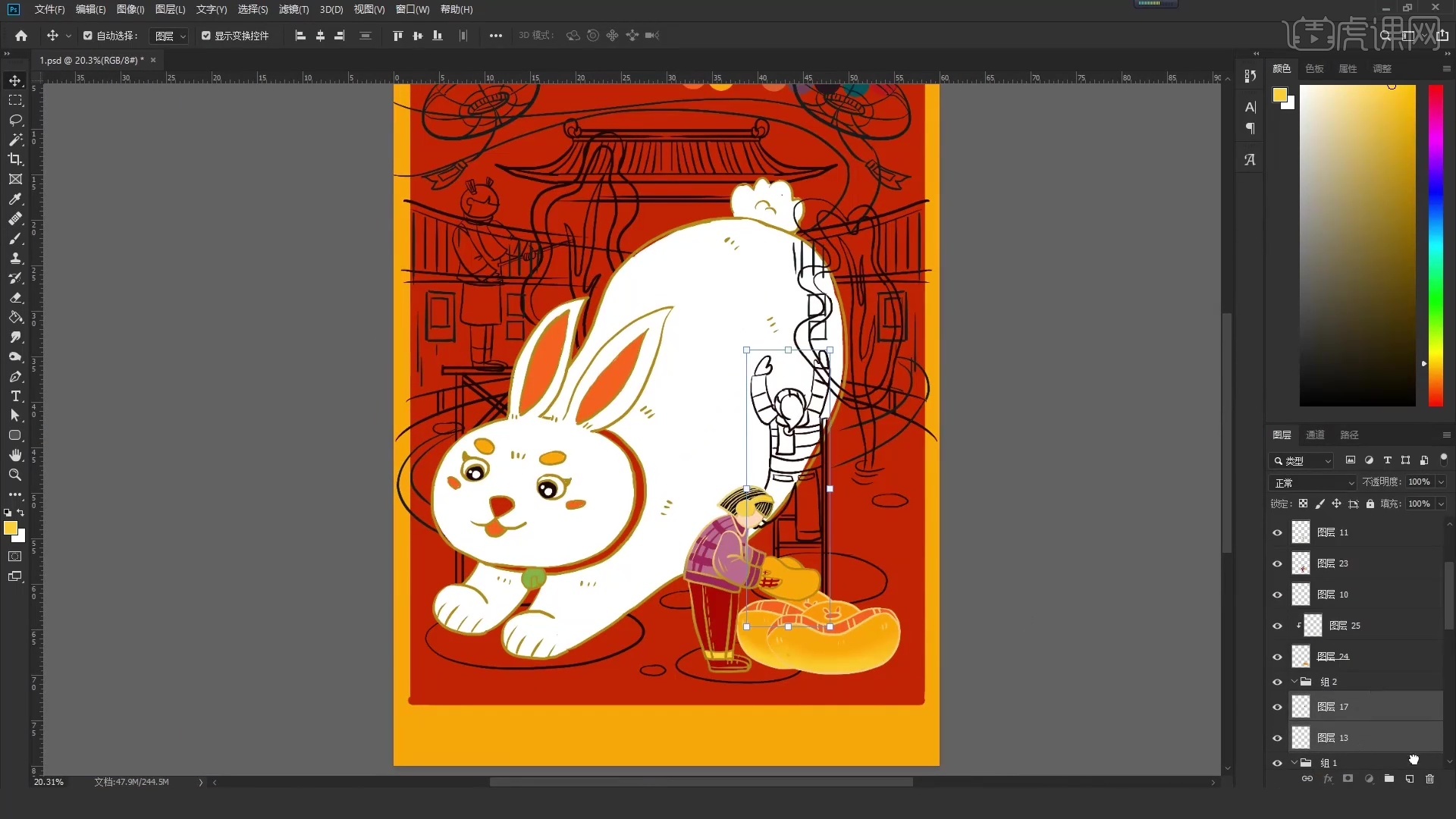Hide group 组 2

coord(1277,682)
